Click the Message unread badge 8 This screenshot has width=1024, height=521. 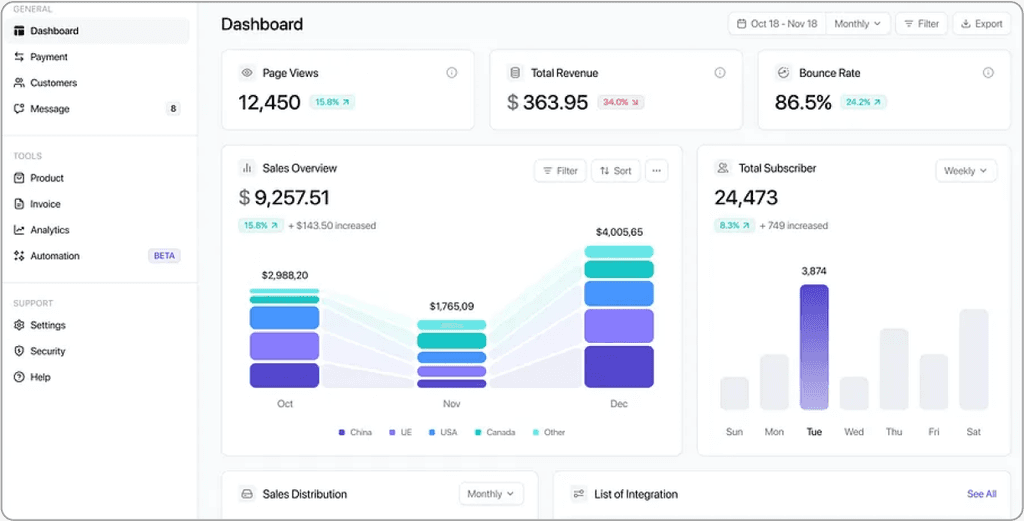173,109
